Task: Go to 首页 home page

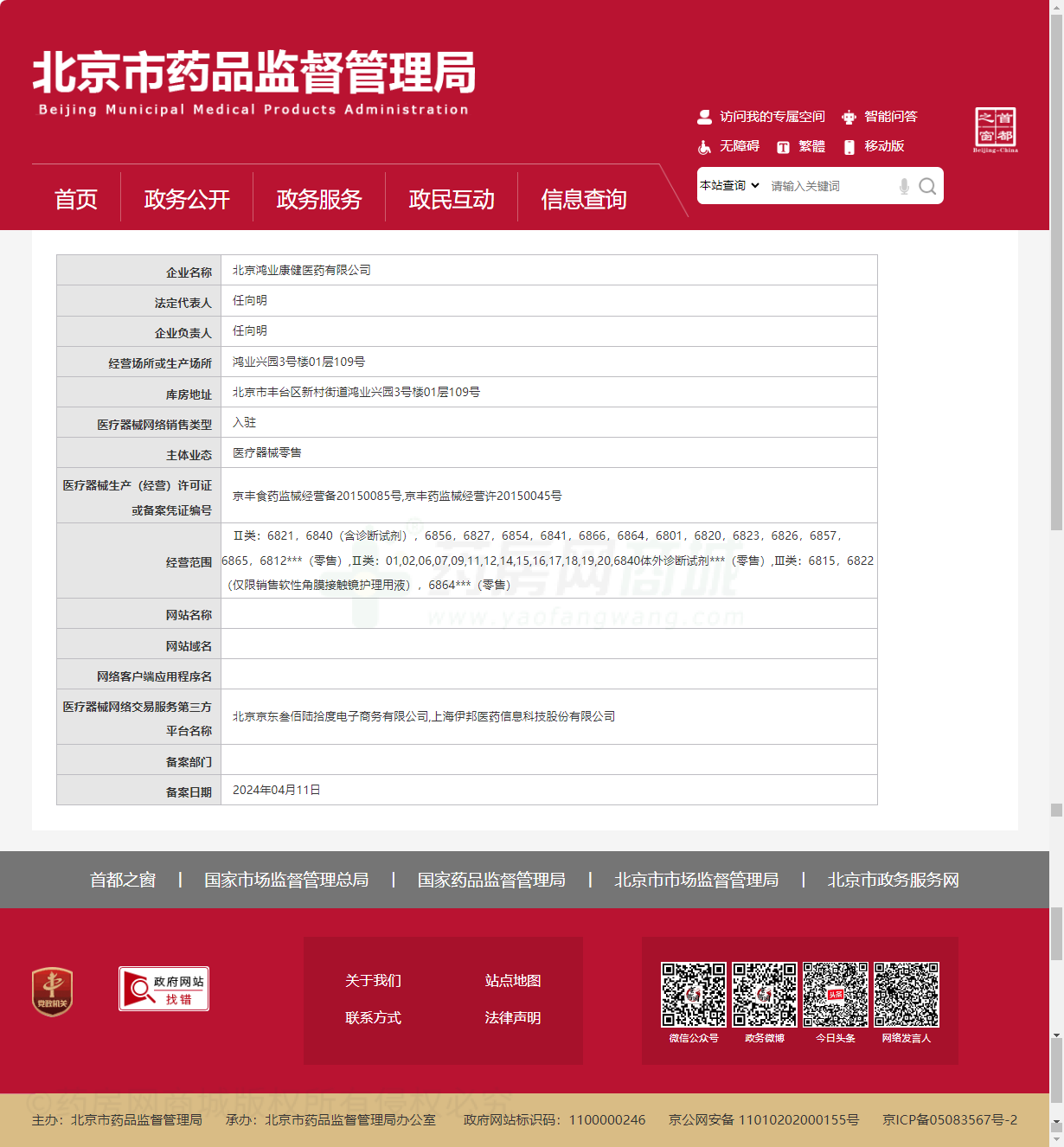Action: pos(76,200)
